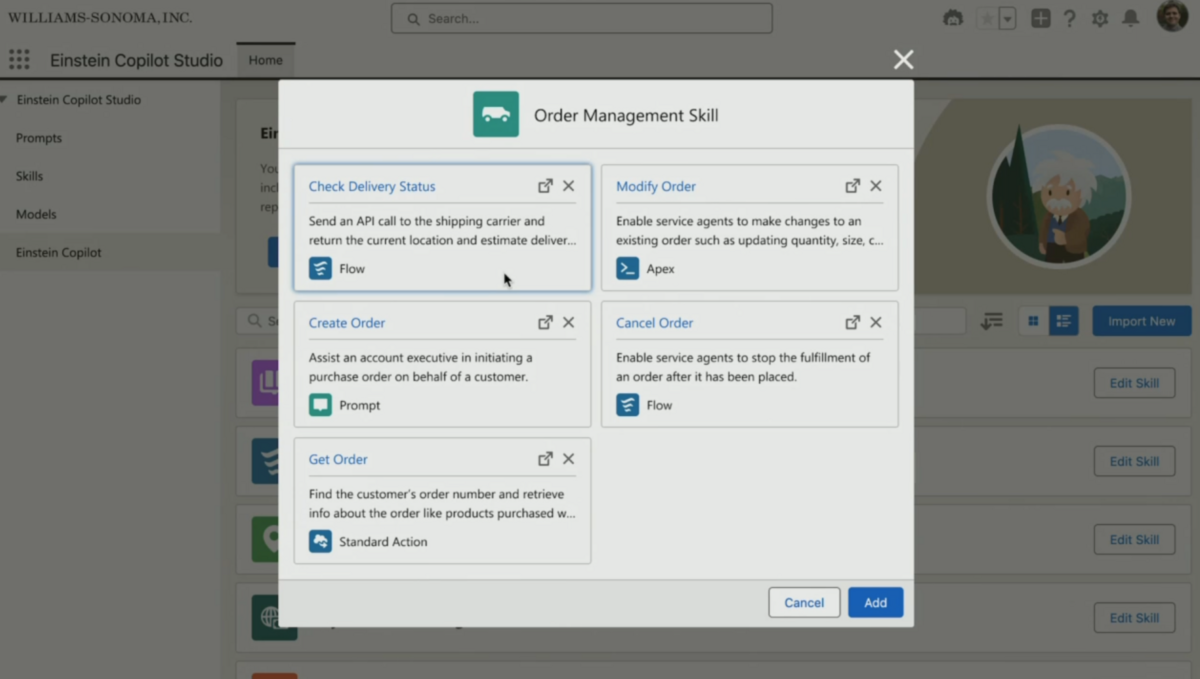Click the Flow icon in Cancel Order
Image resolution: width=1200 pixels, height=679 pixels.
(x=627, y=405)
